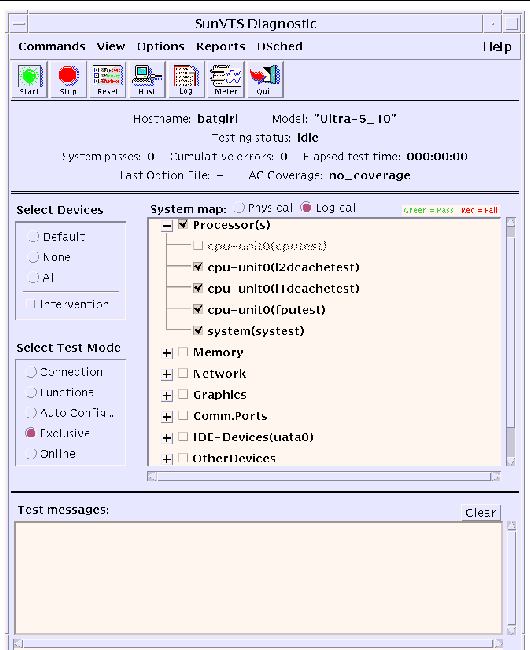Select the system(systest) tree label

[x=256, y=331]
